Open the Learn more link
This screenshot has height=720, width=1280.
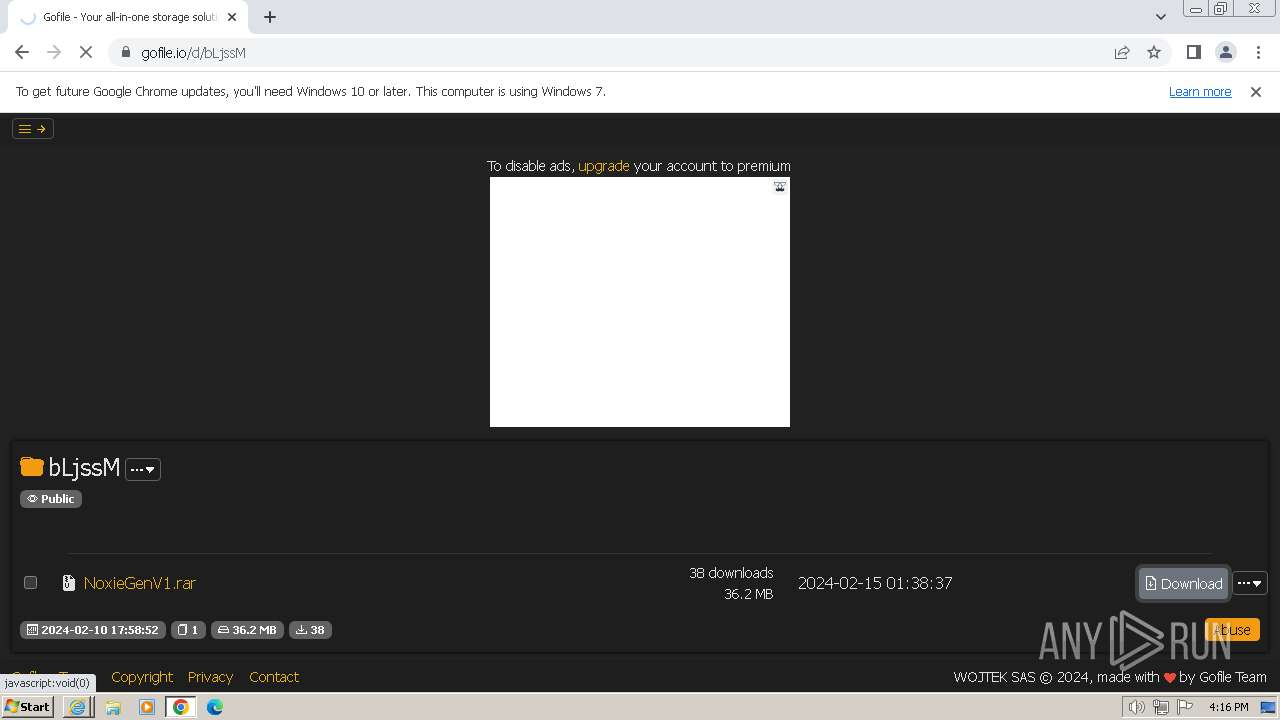(x=1200, y=91)
